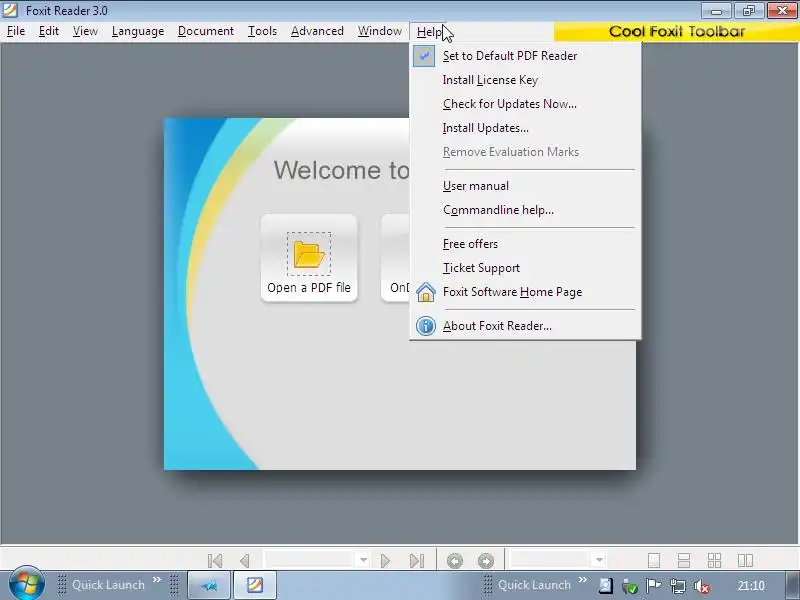Click the info icon beside About Foxit Reader

point(426,326)
